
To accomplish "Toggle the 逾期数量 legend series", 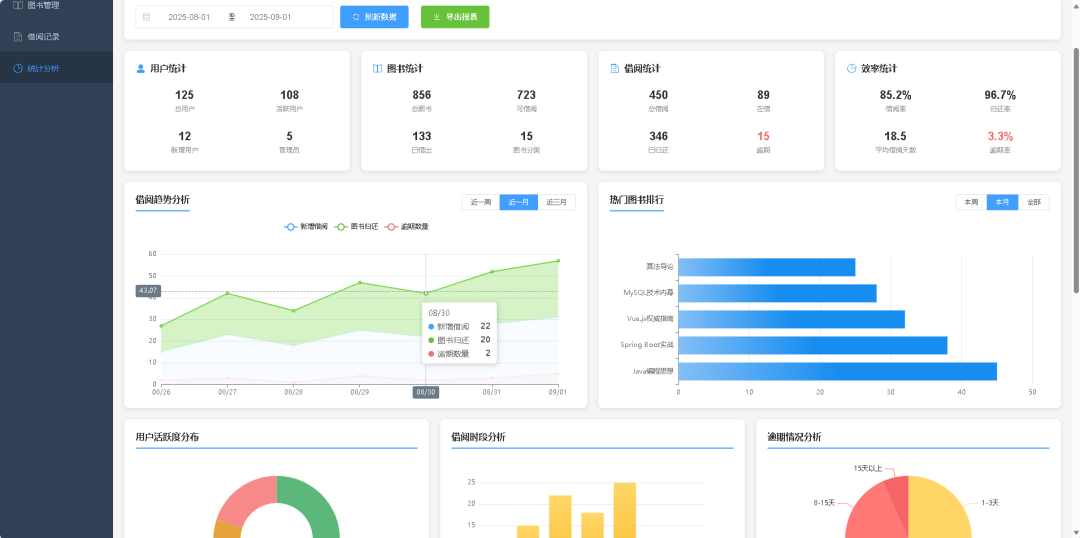I will [x=406, y=227].
